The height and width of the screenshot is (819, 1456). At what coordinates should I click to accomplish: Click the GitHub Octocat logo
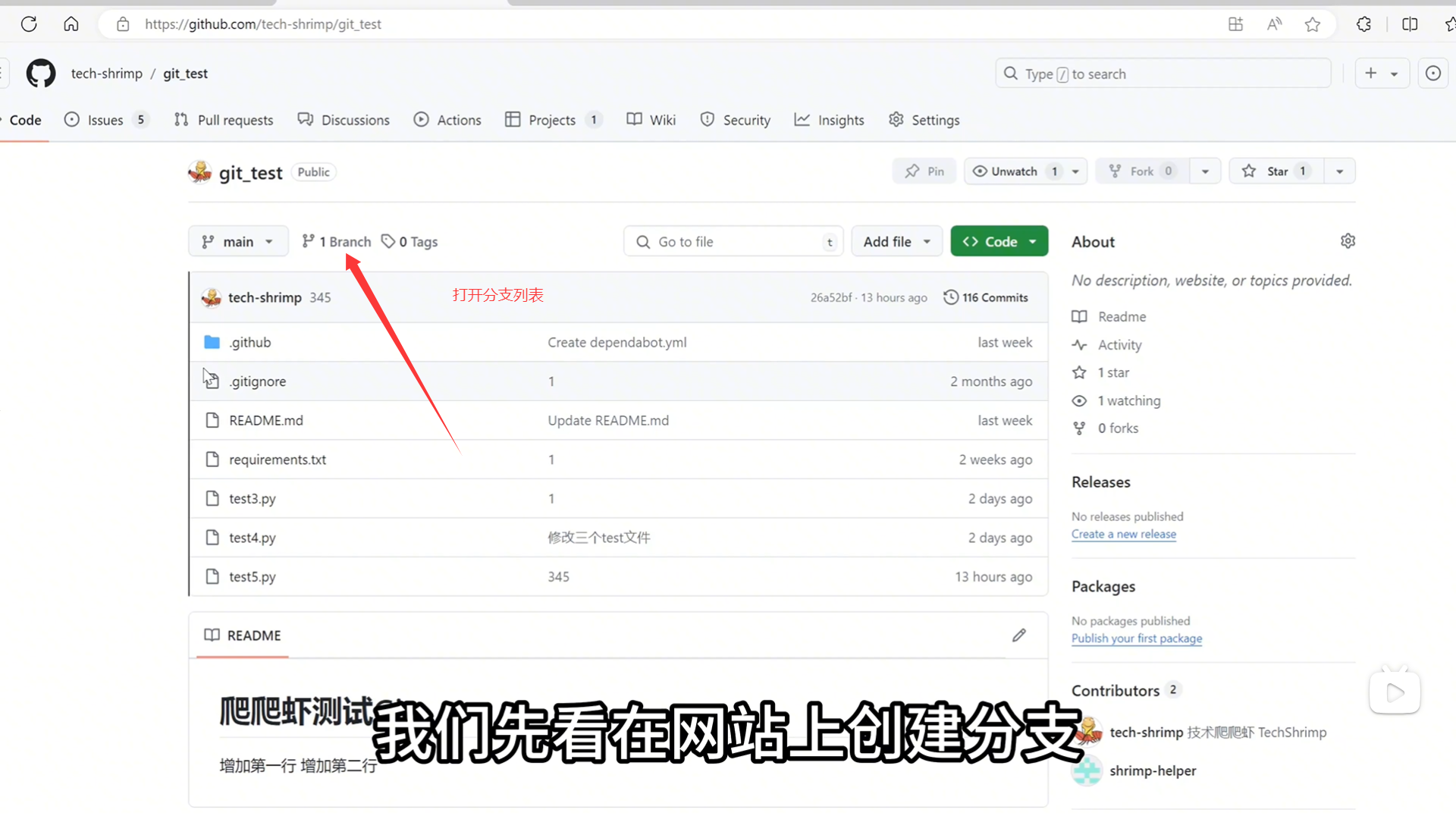coord(41,74)
